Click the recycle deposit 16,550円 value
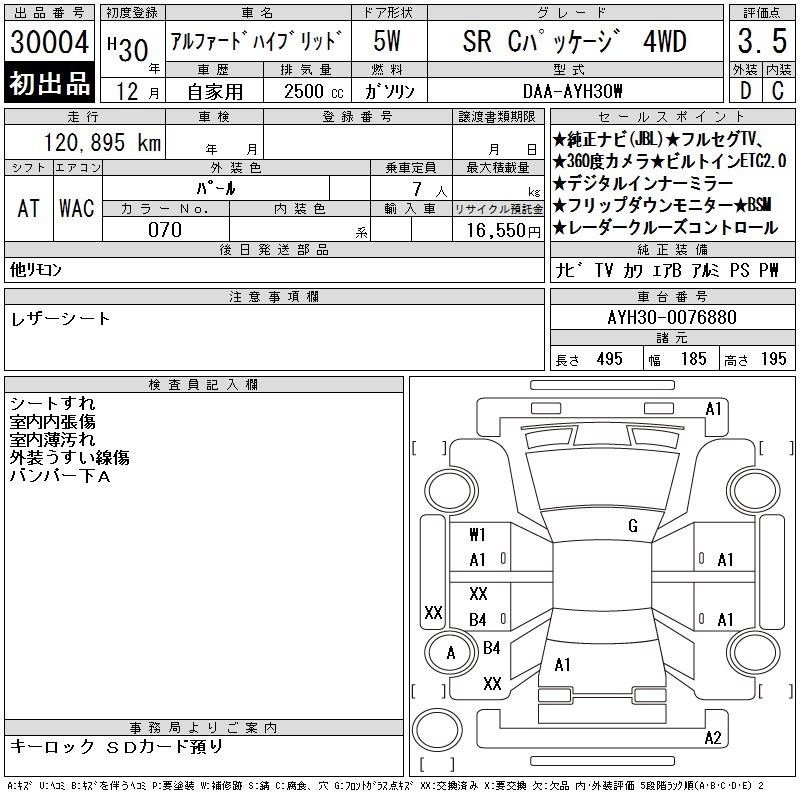The width and height of the screenshot is (800, 800). click(498, 230)
